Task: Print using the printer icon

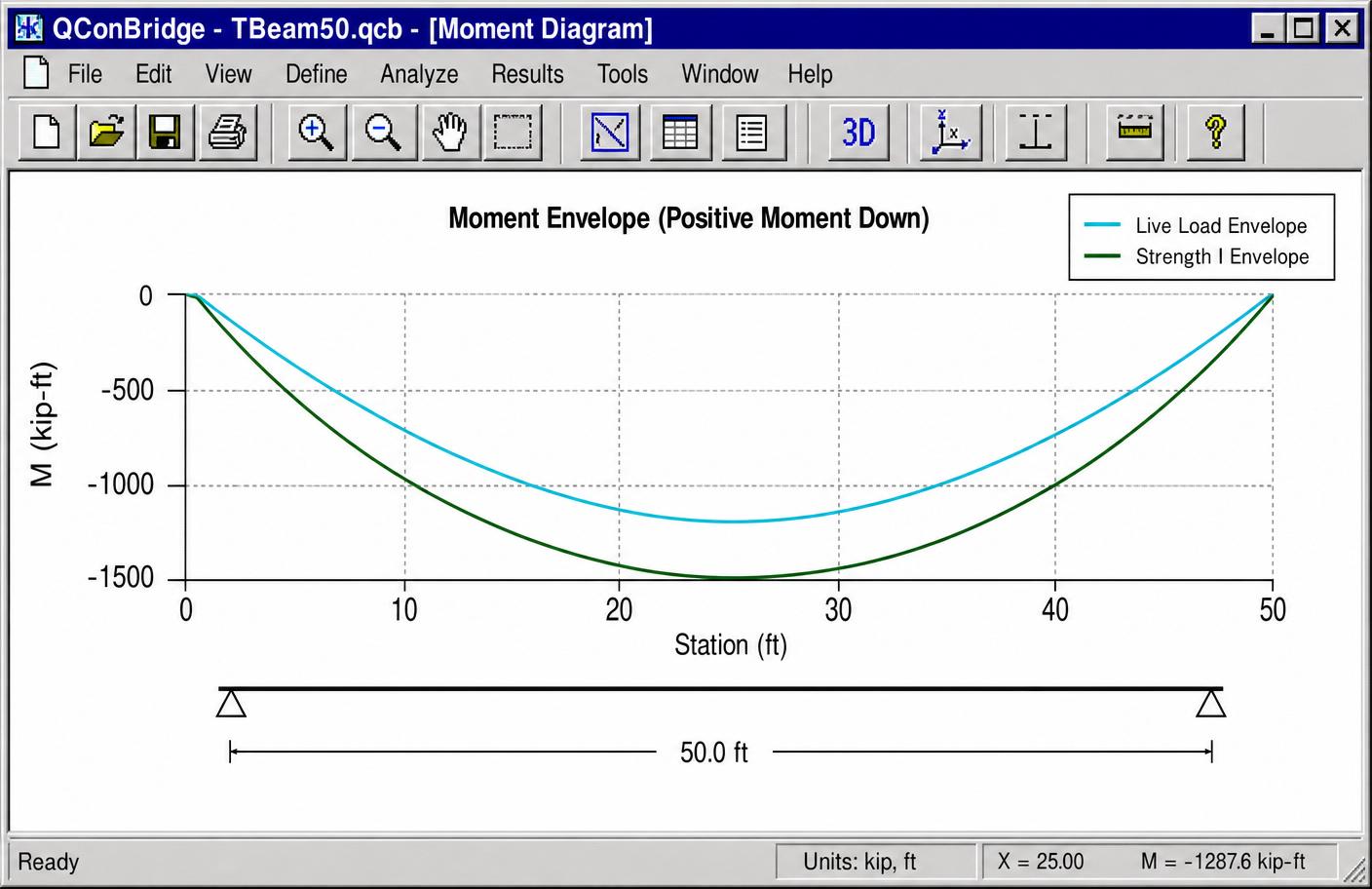Action: tap(227, 132)
